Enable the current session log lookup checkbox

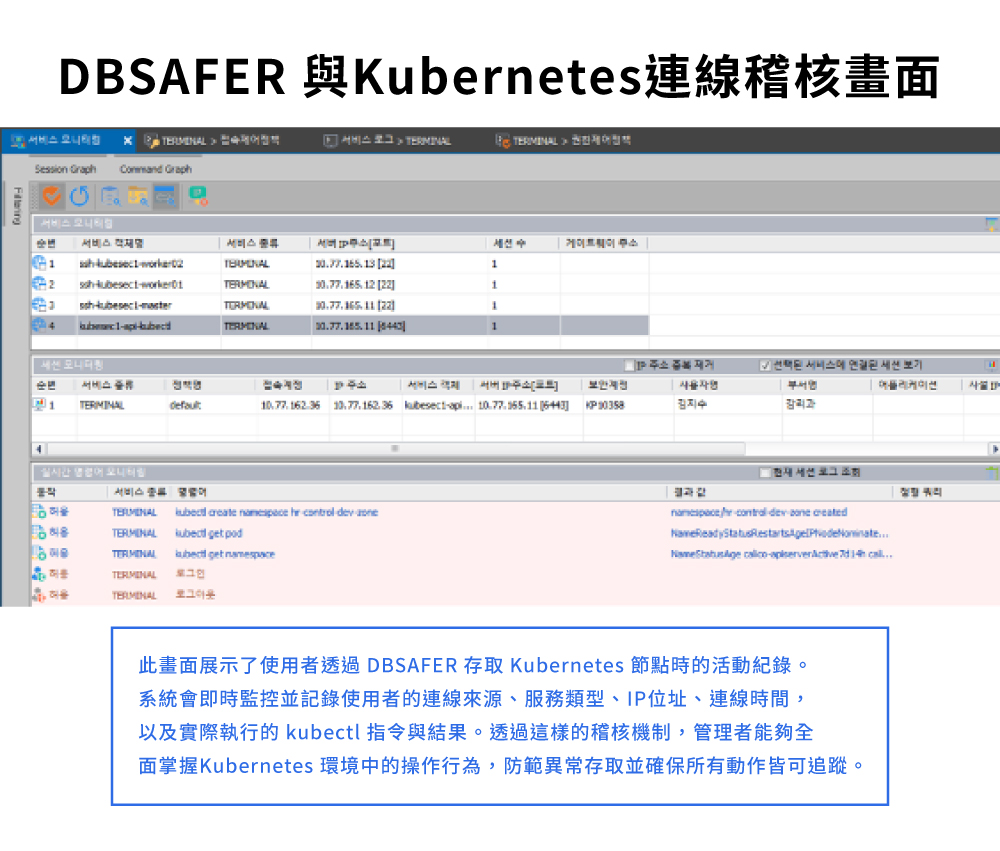coord(765,472)
